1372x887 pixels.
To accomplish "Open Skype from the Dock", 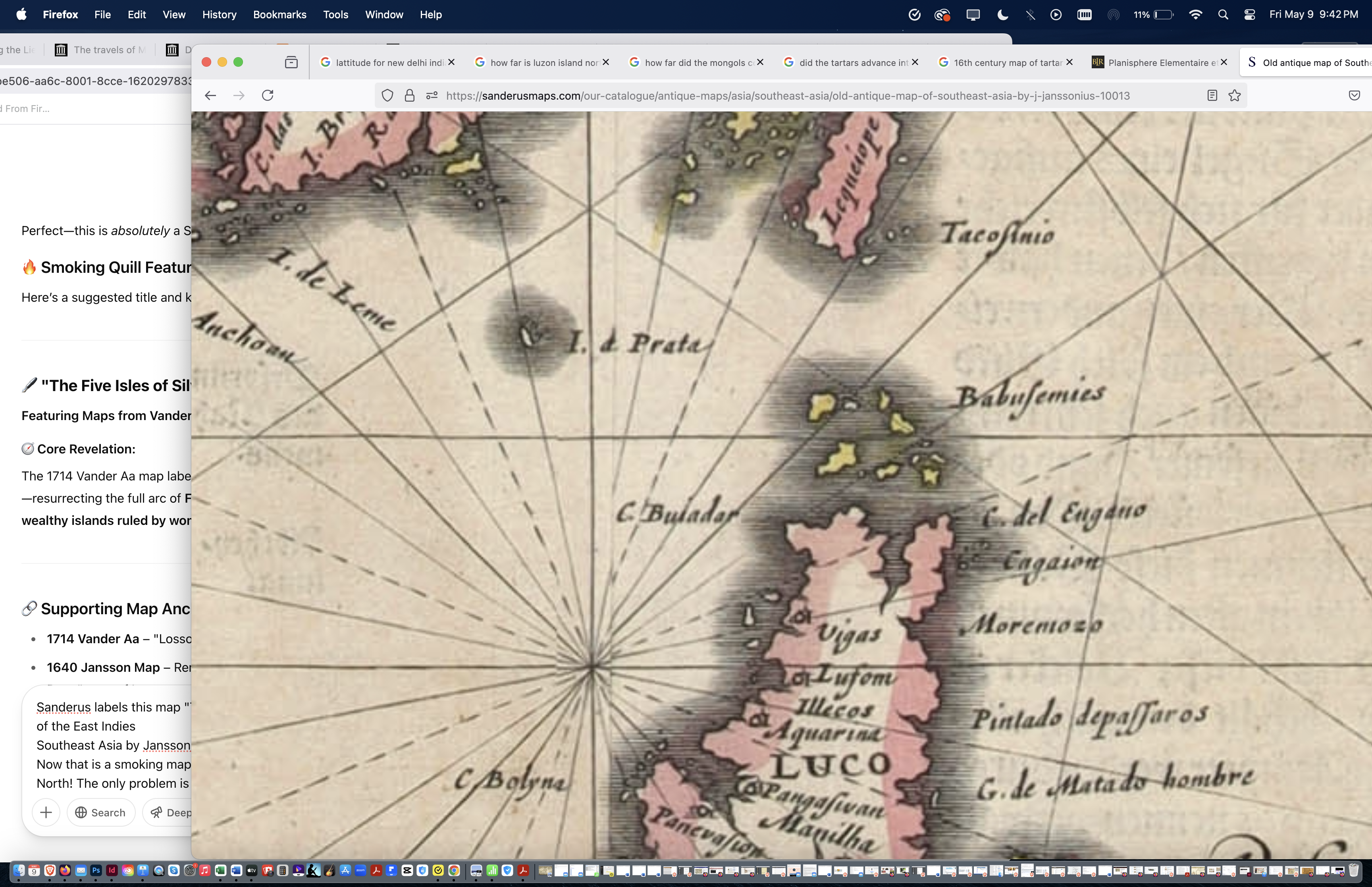I will click(173, 870).
